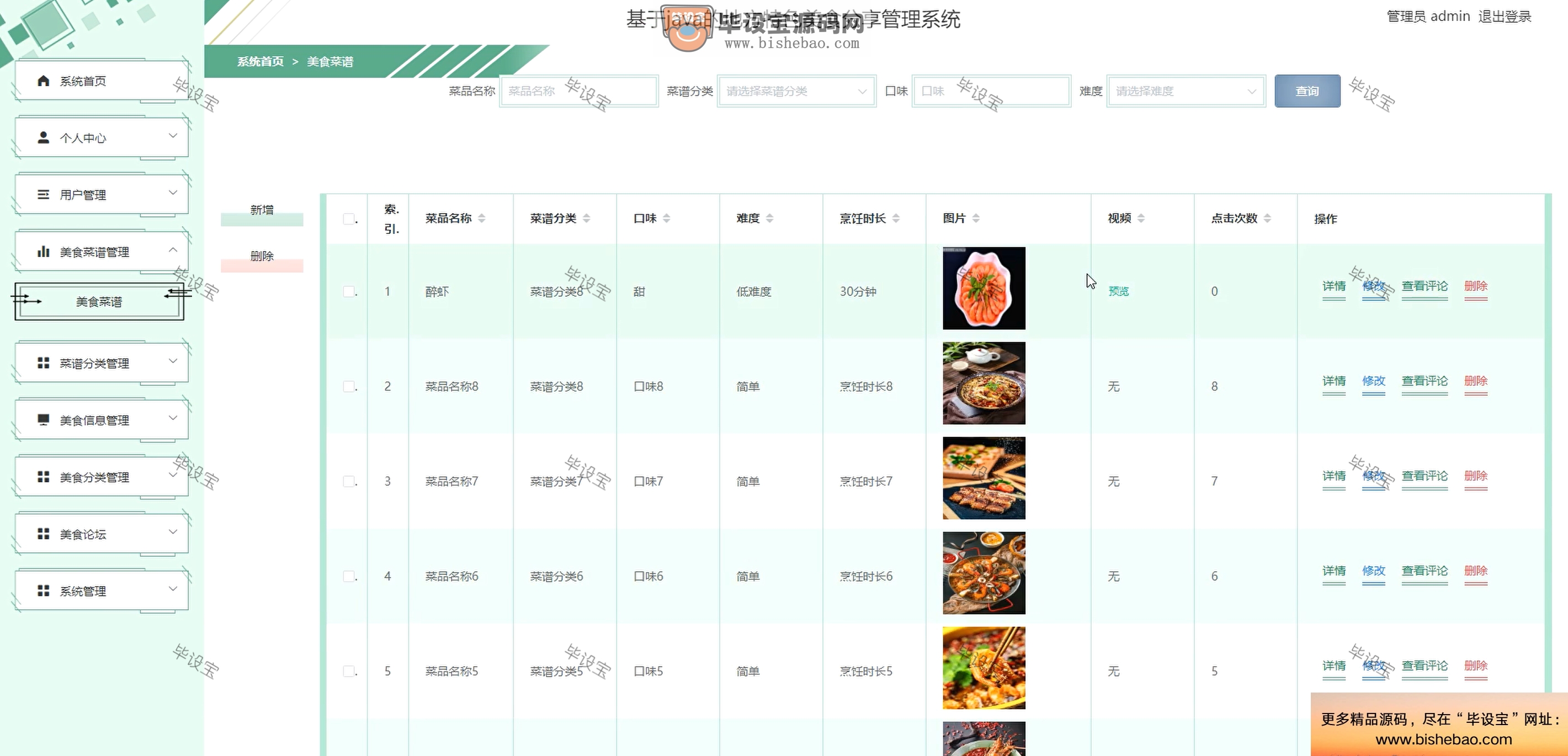Click the grid icon for 系统管理
This screenshot has width=1568, height=756.
pos(43,590)
